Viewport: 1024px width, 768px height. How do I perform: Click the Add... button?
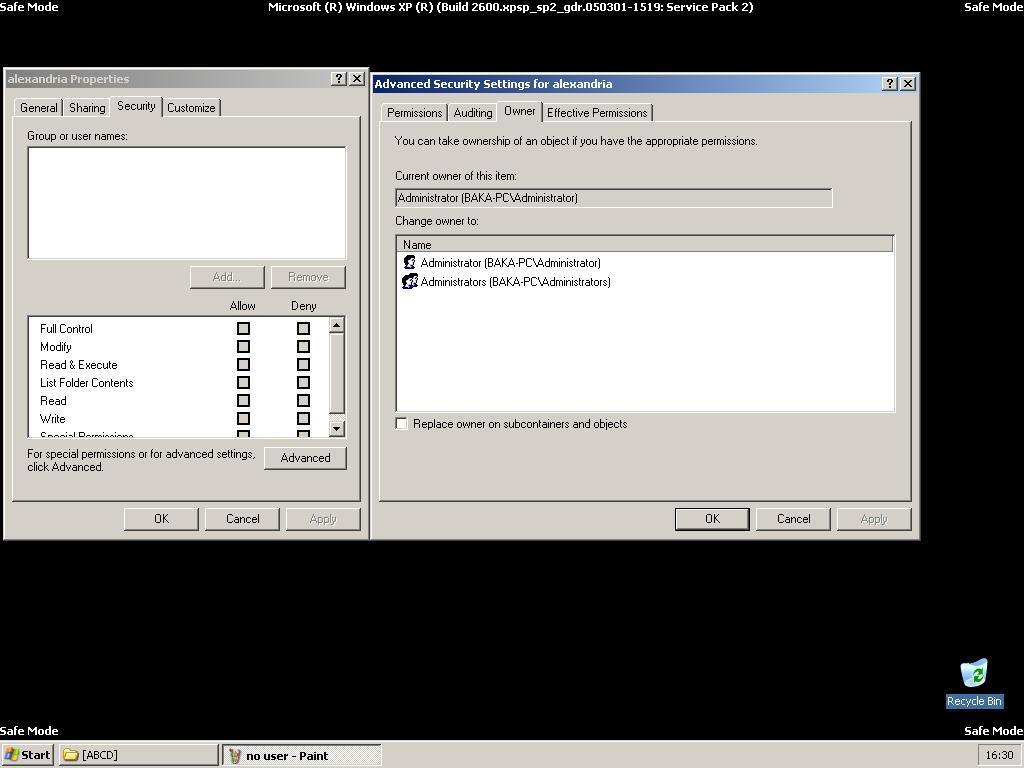pyautogui.click(x=227, y=277)
